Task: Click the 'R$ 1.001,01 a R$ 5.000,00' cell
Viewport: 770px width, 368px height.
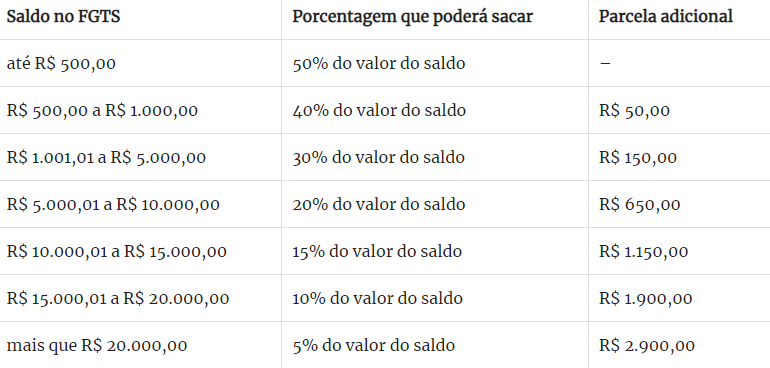Action: click(106, 158)
